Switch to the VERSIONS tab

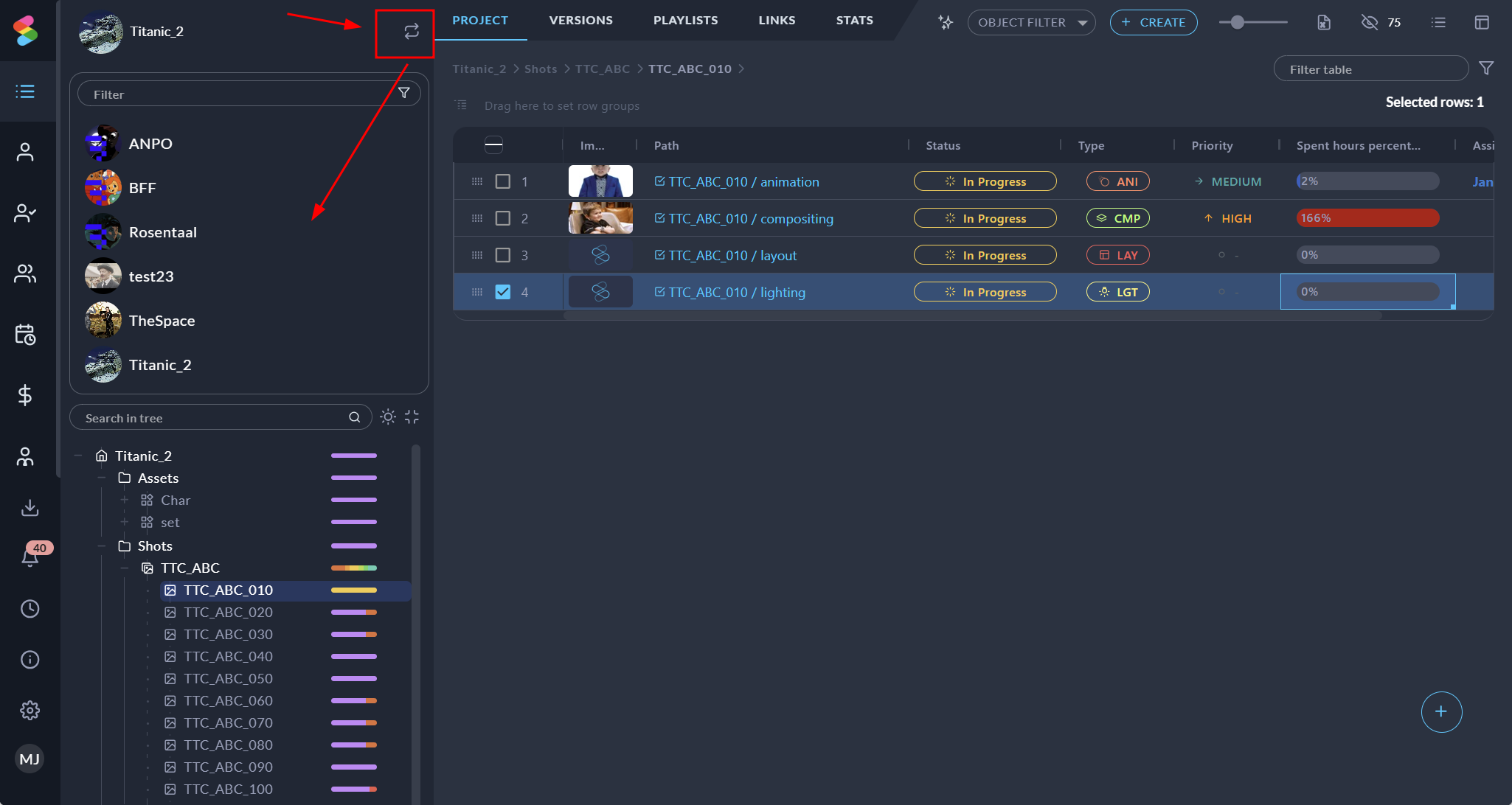(x=580, y=20)
